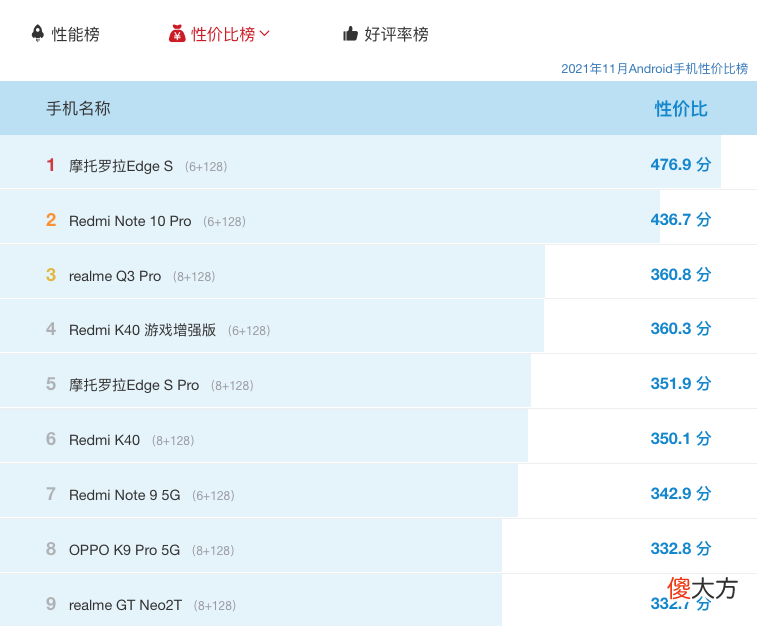Click the thumbs-up icon beside 好评率榜
The height and width of the screenshot is (626, 757).
click(x=350, y=34)
